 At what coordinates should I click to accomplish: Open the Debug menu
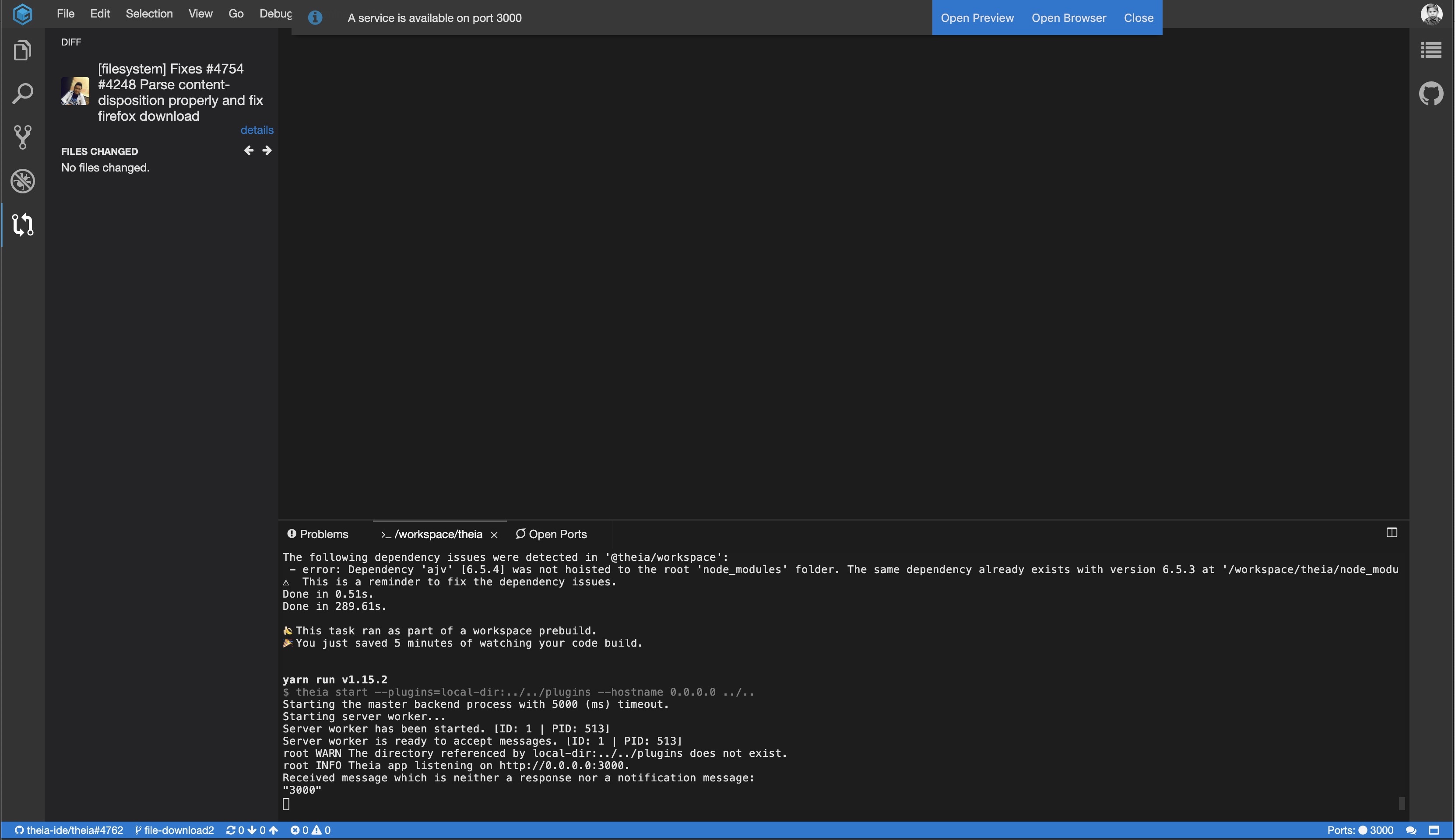(275, 14)
